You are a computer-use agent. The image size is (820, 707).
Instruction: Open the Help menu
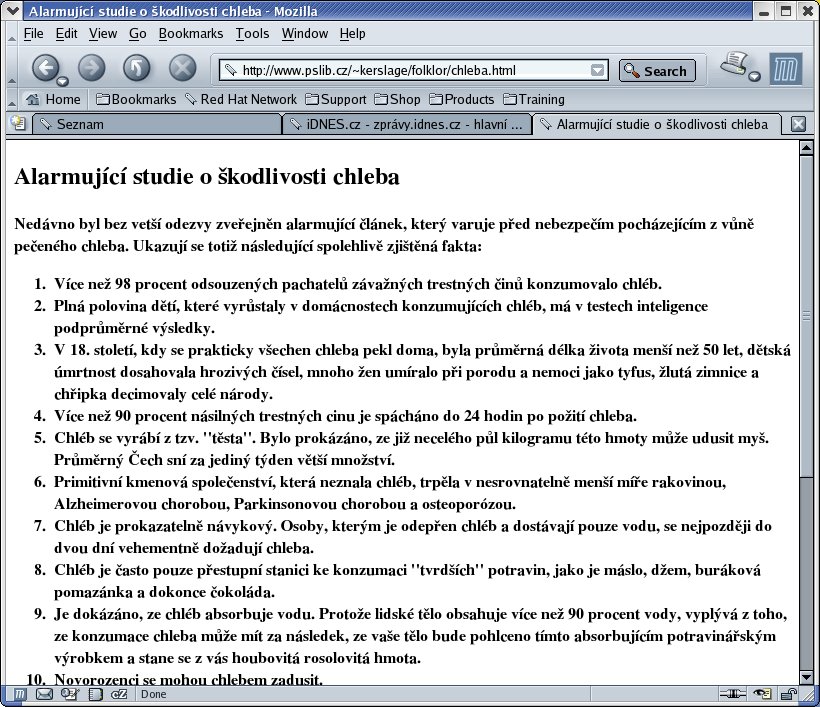(352, 33)
